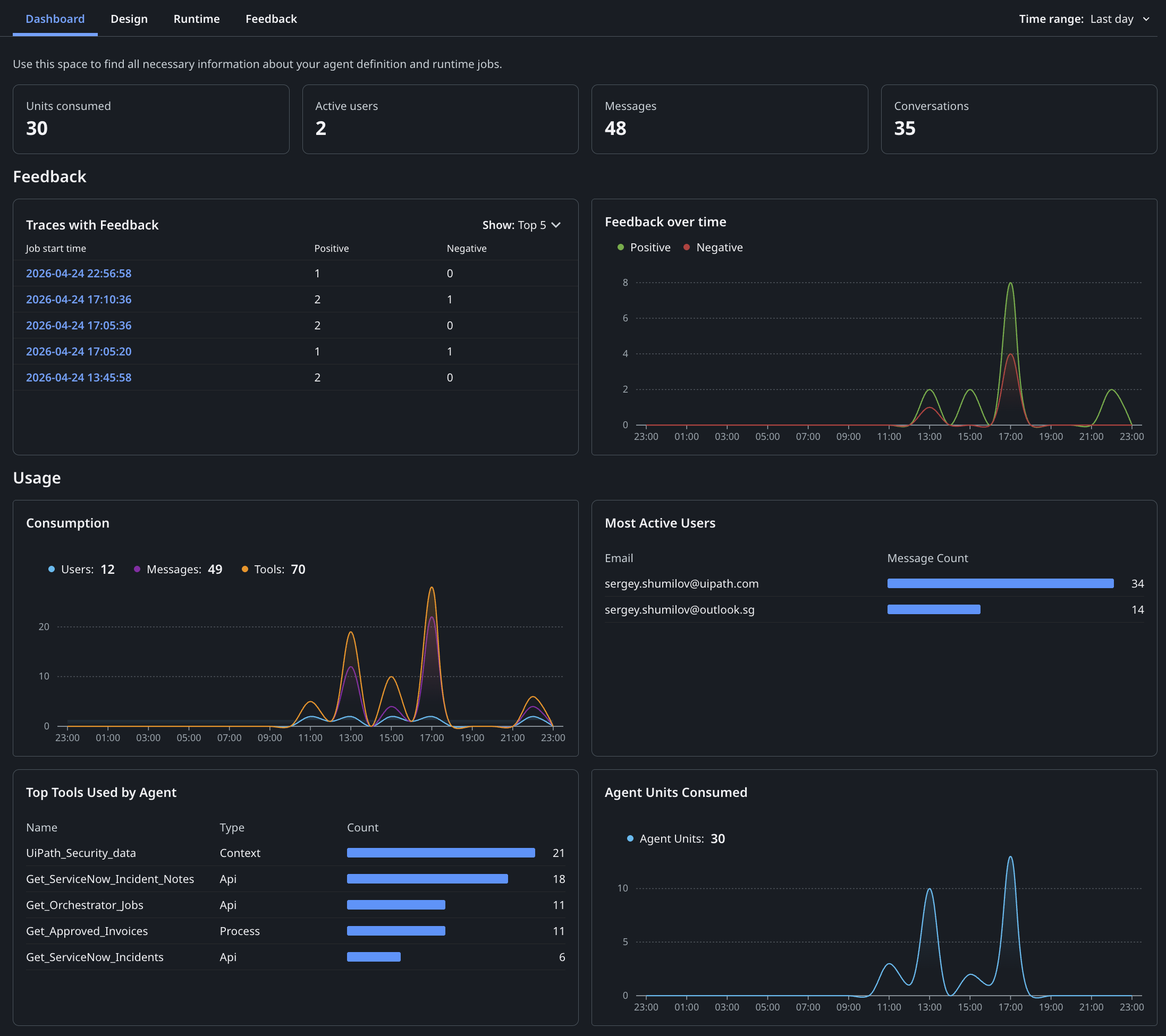Screen dimensions: 1166x1036
Task: Toggle the Negative series legend
Action: pyautogui.click(x=713, y=248)
